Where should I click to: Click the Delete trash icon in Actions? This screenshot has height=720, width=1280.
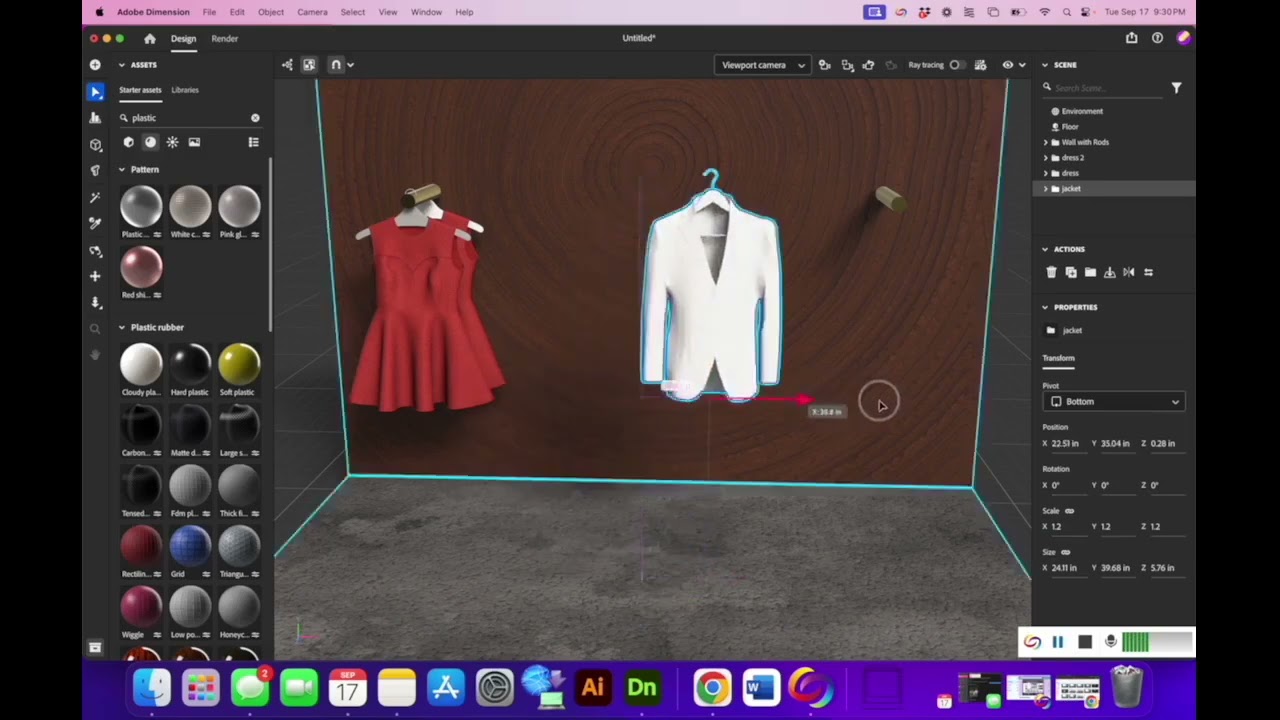pos(1051,272)
